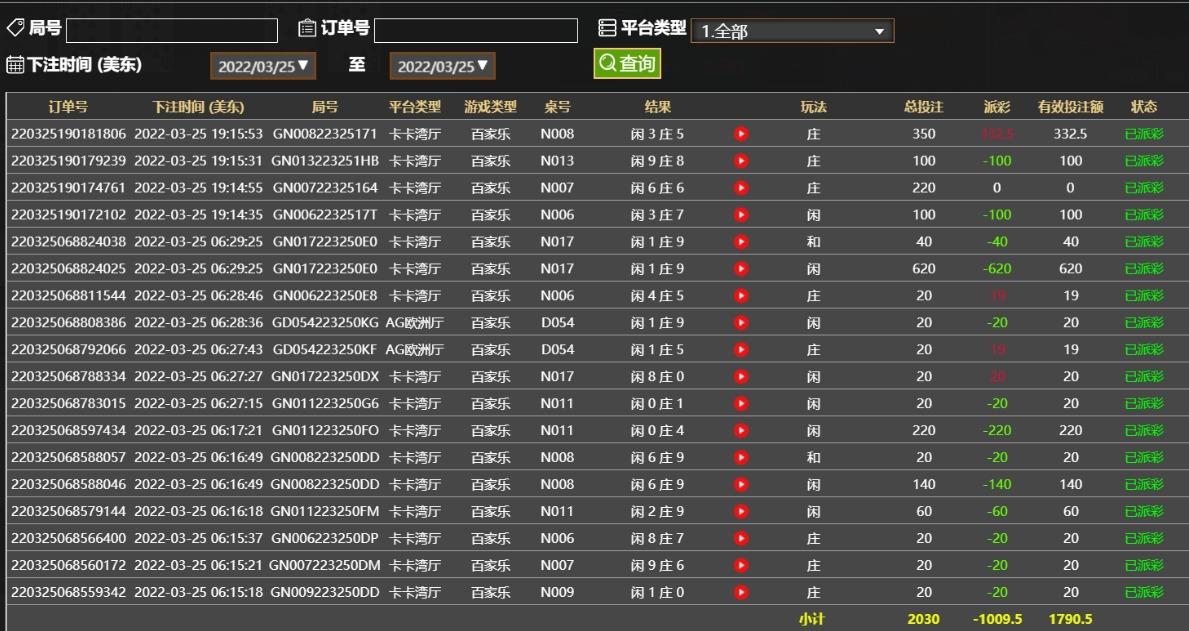Image resolution: width=1189 pixels, height=631 pixels.
Task: Click into the 订单号 input field
Action: [x=476, y=31]
